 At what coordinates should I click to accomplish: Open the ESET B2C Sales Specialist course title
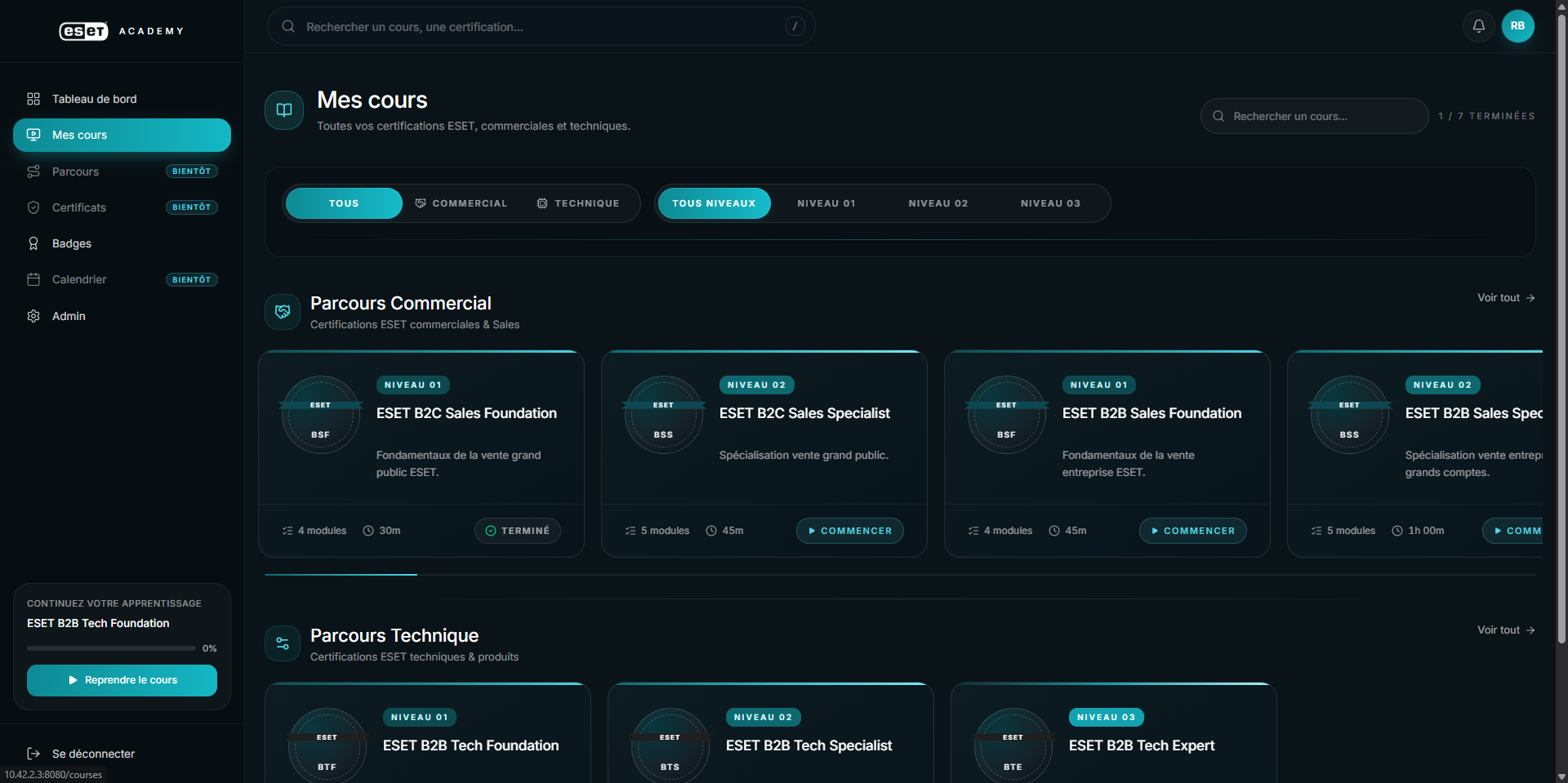(804, 413)
